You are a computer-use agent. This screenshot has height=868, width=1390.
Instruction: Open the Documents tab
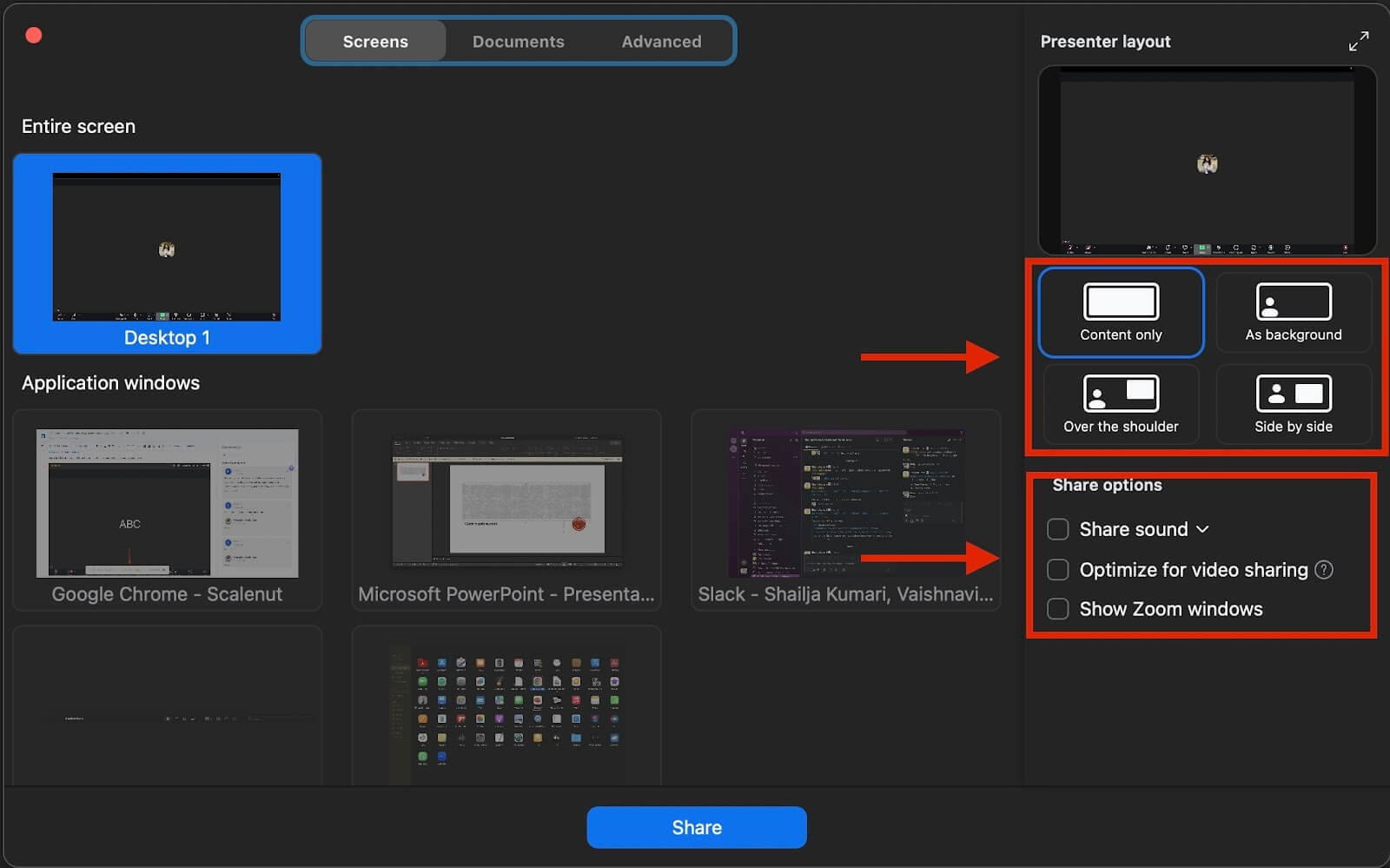coord(518,41)
